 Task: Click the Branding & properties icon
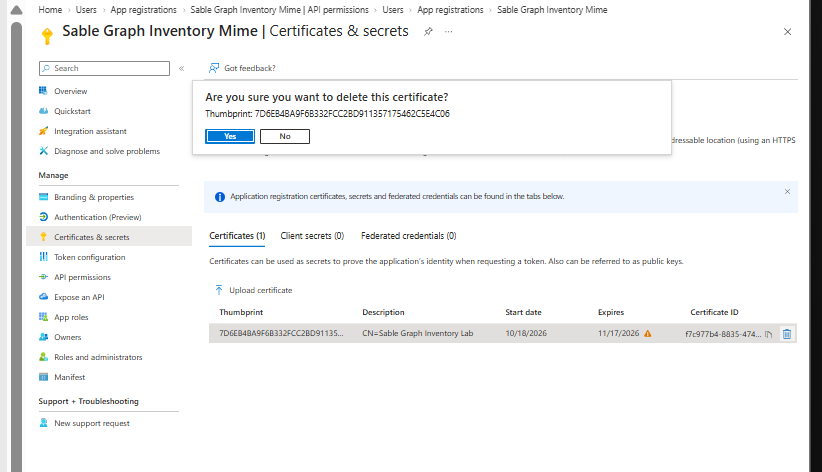tap(44, 197)
